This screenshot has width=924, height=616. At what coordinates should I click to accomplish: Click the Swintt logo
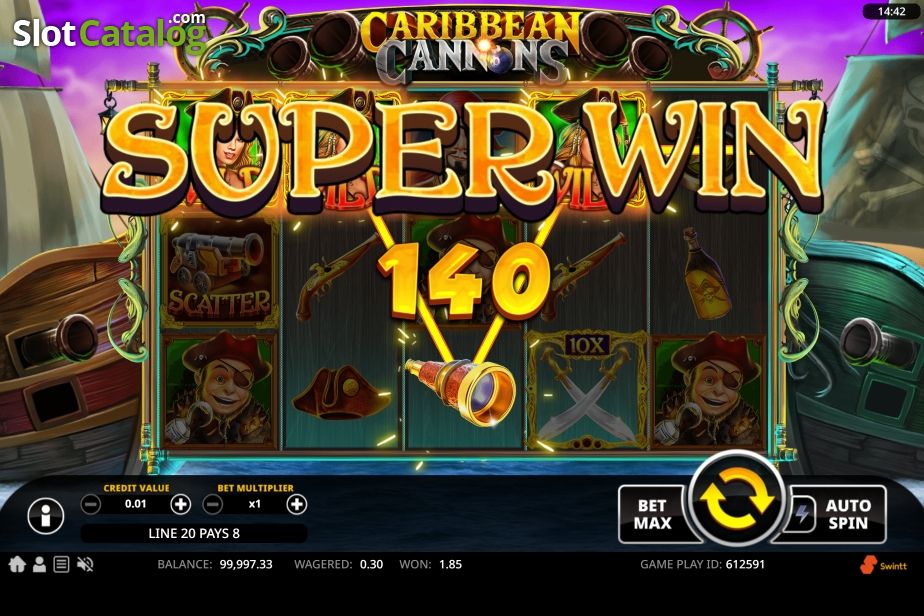883,565
